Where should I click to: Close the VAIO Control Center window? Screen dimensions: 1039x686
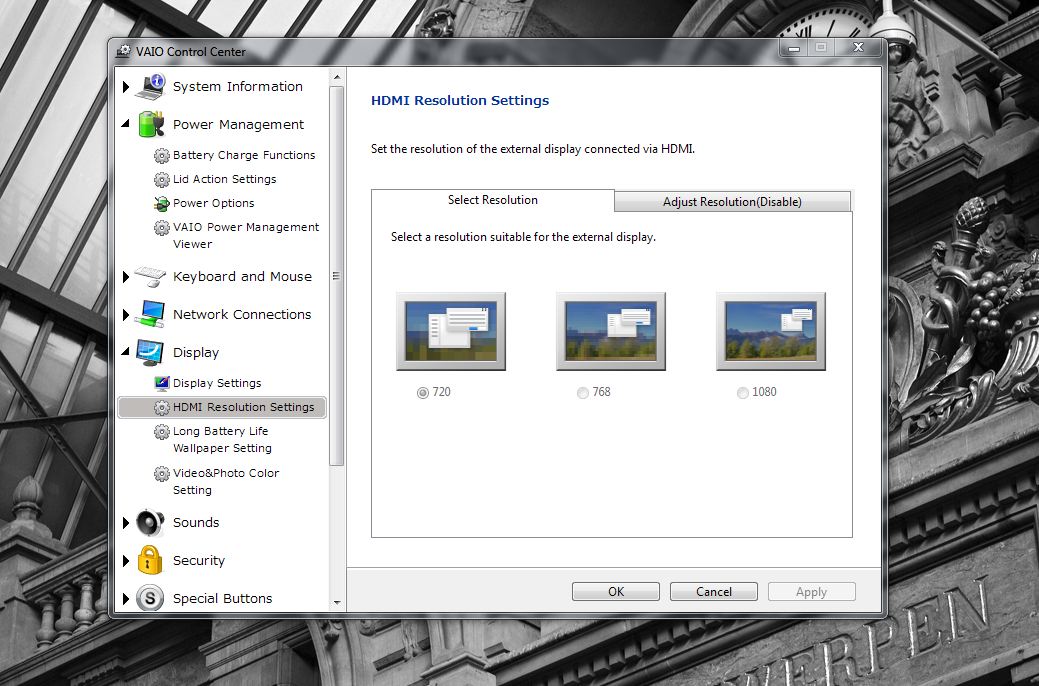point(859,48)
